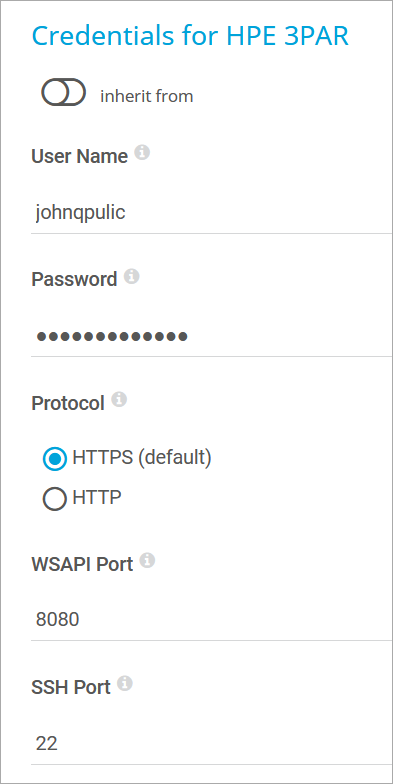Click the SSH Port field showing 22
This screenshot has width=393, height=784.
point(212,744)
